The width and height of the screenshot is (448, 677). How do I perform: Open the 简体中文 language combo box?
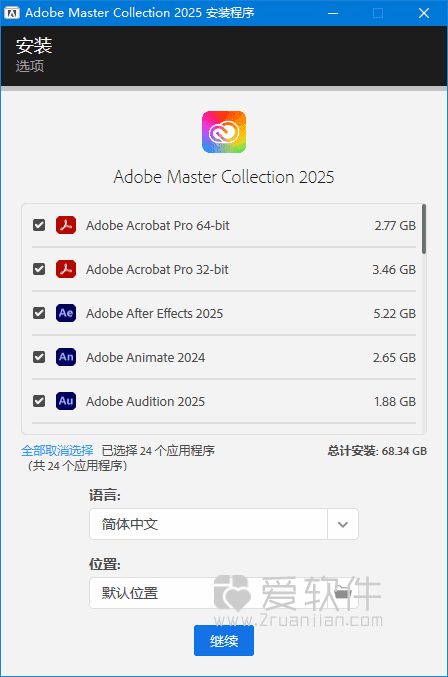[x=224, y=524]
